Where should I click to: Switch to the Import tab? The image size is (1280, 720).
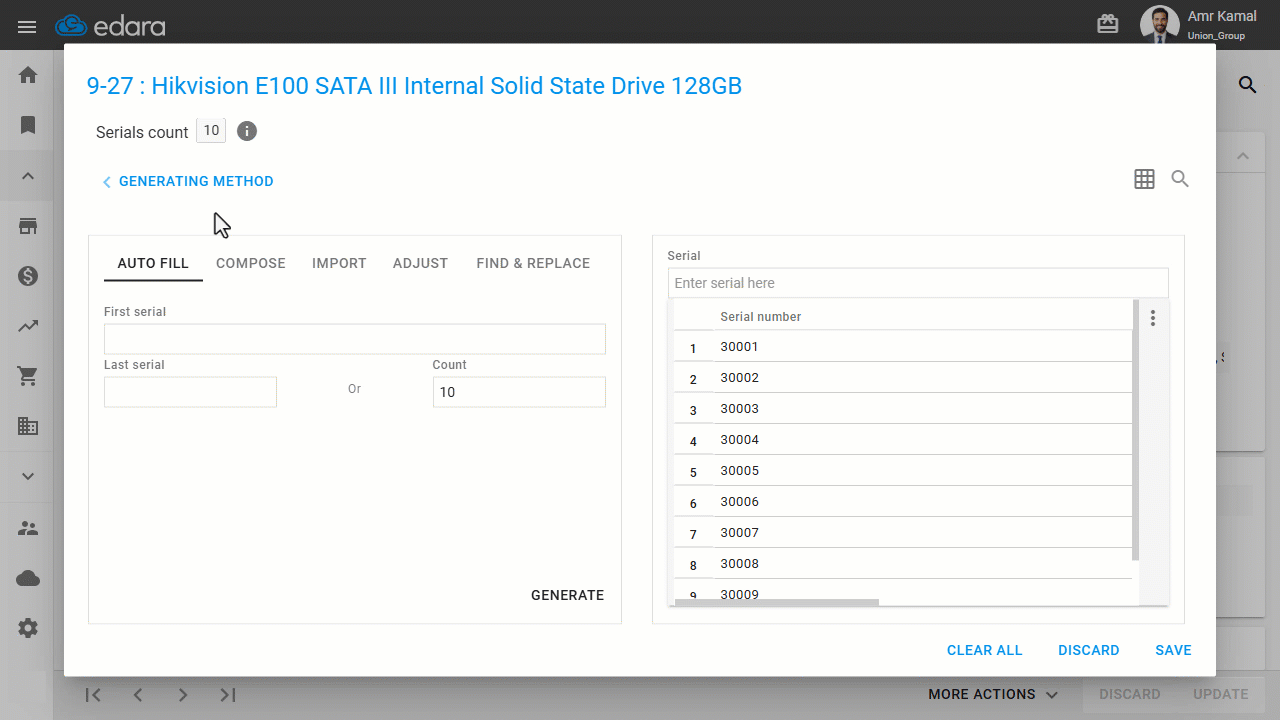[x=339, y=263]
